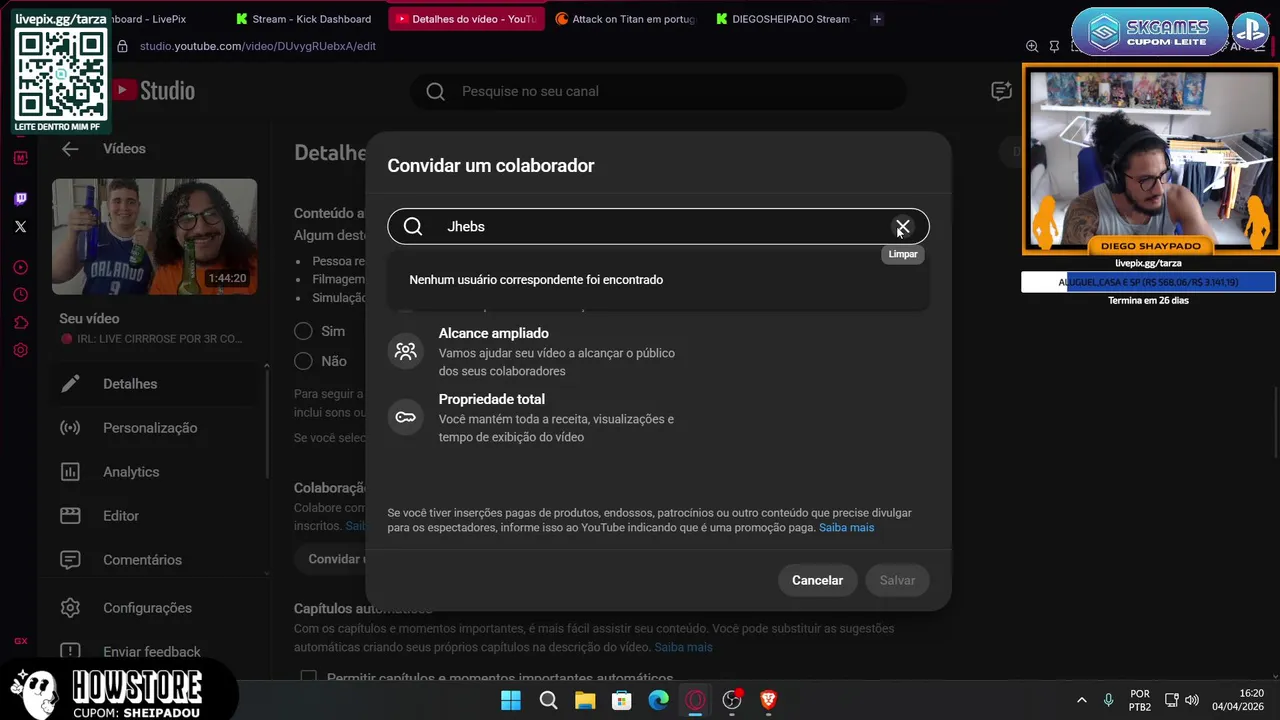Open a new browser tab with plus
This screenshot has width=1280, height=720.
(877, 19)
